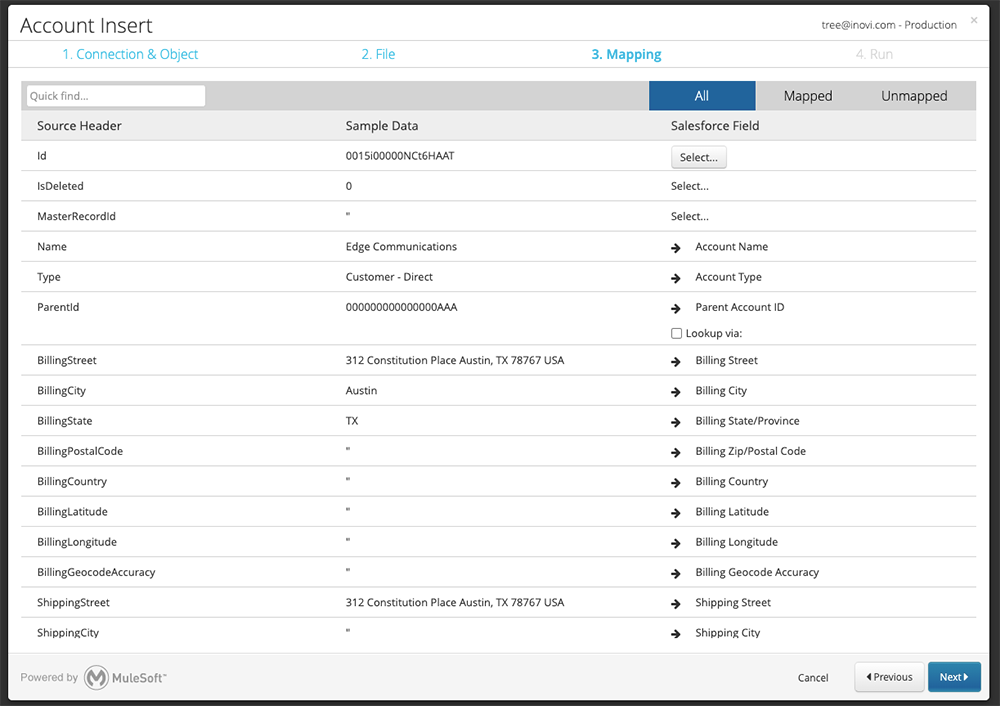Click the arrow icon beside Billing Geocode Accuracy
The width and height of the screenshot is (1000, 706).
pyautogui.click(x=676, y=573)
